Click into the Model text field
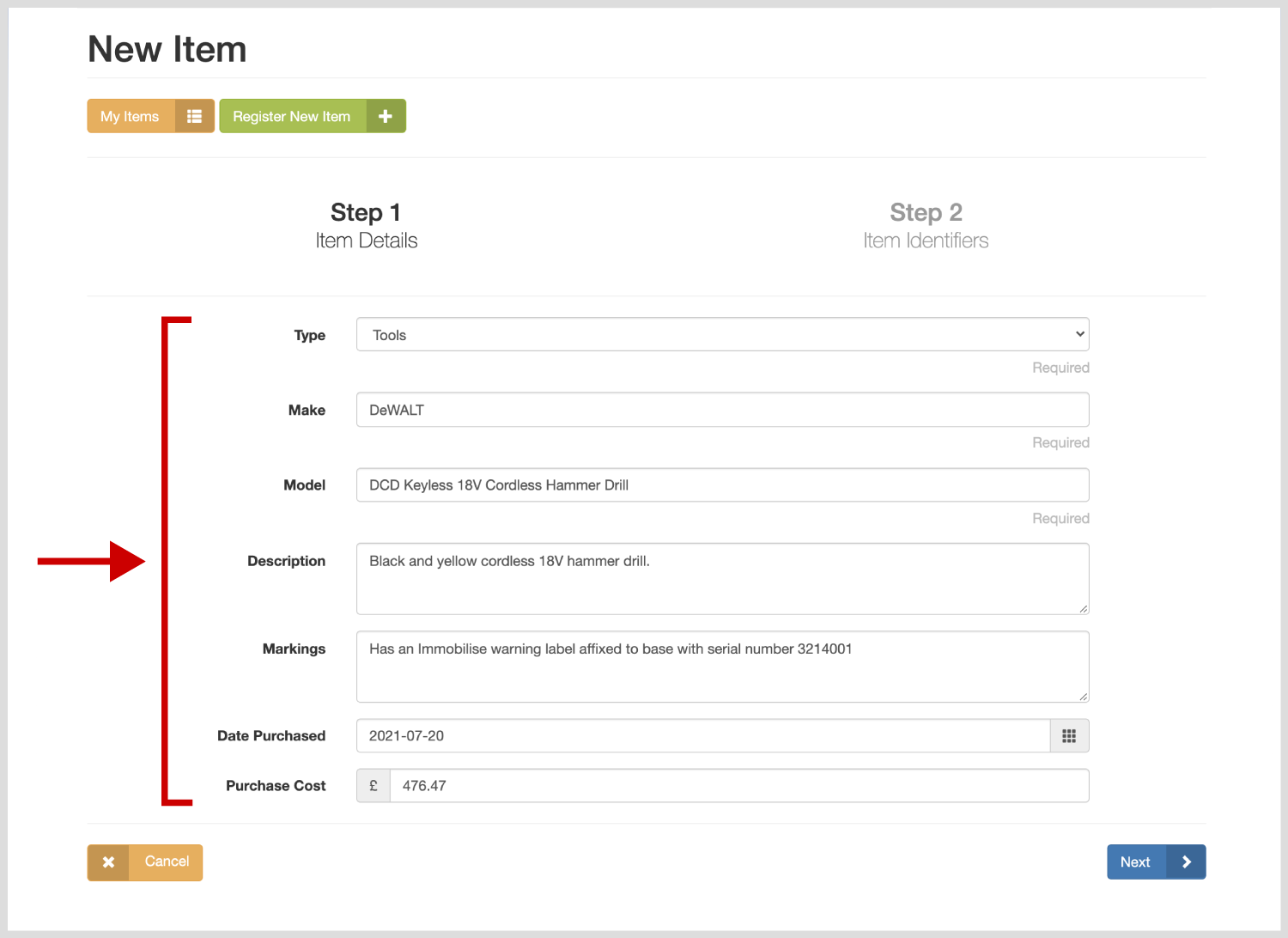The width and height of the screenshot is (1288, 938). pos(722,485)
